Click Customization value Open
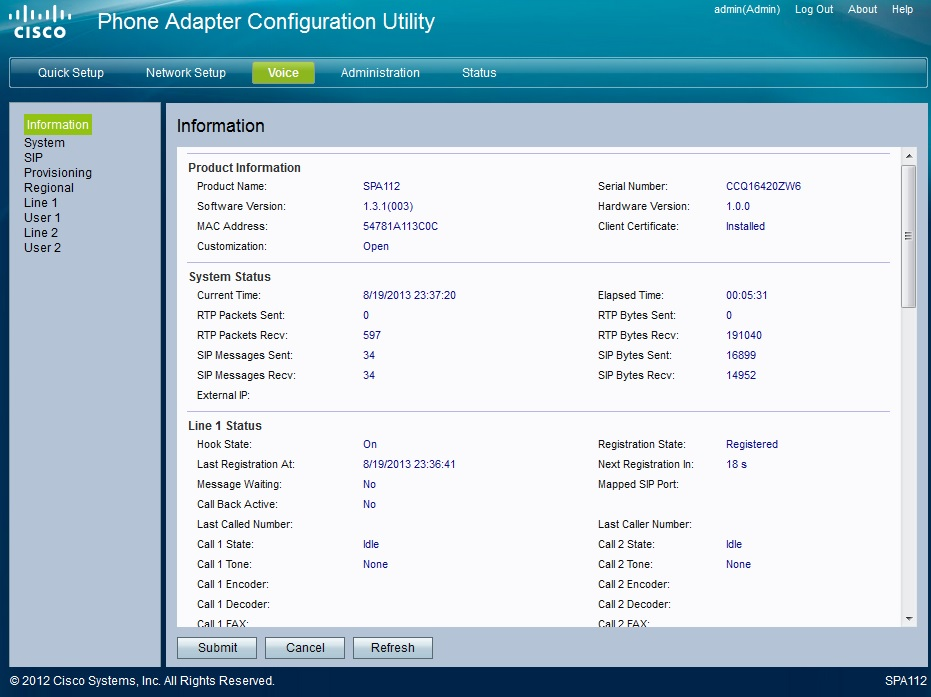 click(x=376, y=246)
